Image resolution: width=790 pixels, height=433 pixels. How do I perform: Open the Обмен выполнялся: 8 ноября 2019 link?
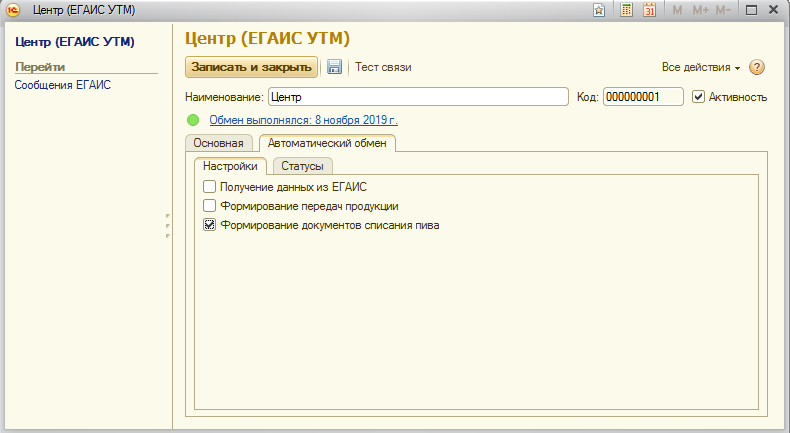click(x=304, y=120)
